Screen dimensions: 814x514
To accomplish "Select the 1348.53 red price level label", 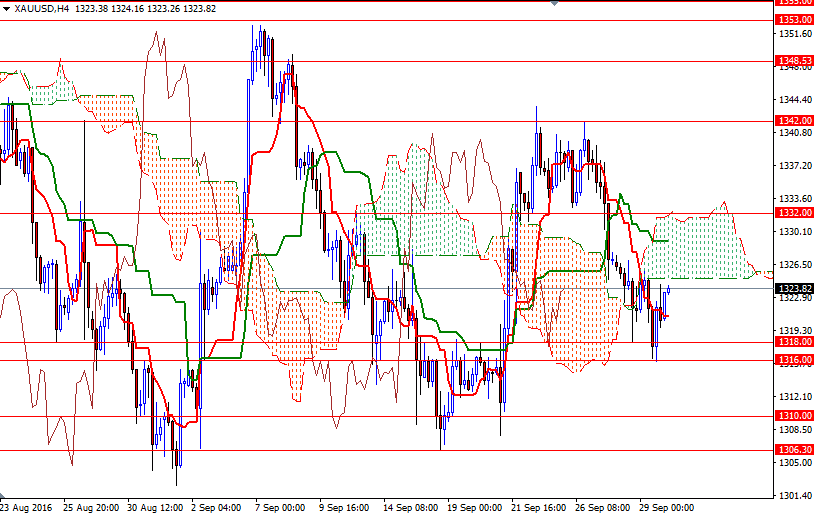I will pyautogui.click(x=793, y=61).
